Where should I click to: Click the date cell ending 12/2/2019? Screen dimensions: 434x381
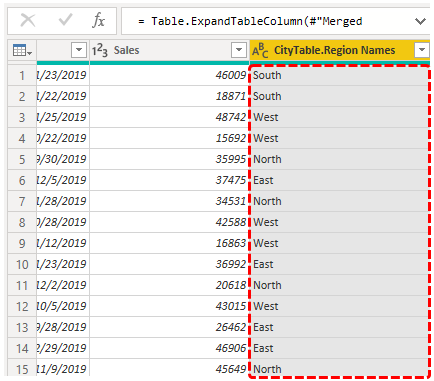tap(63, 285)
